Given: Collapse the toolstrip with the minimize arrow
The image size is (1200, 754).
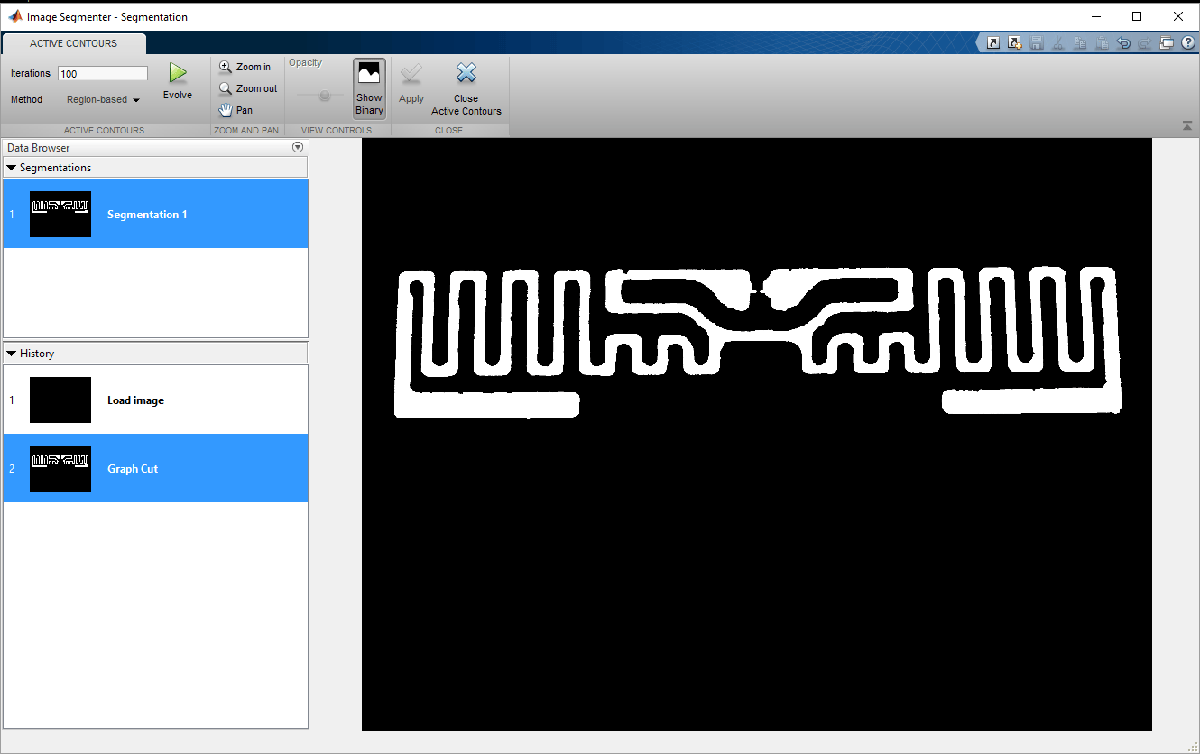Looking at the screenshot, I should (x=1187, y=126).
